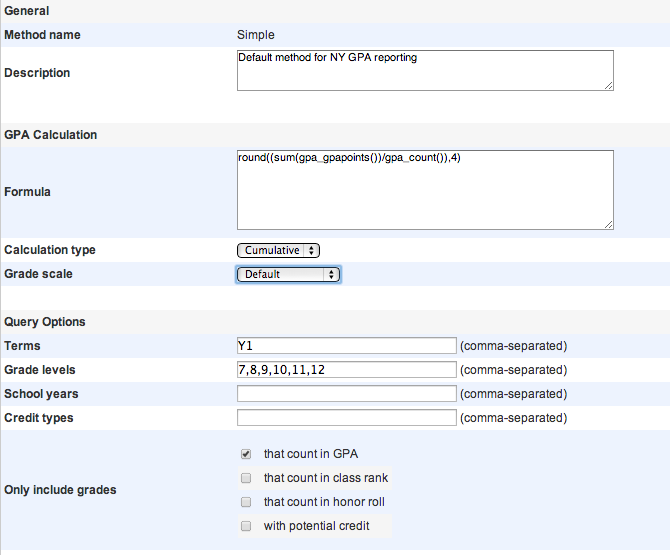Image resolution: width=670 pixels, height=555 pixels.
Task: Grab the Formula box resize handle
Action: [608, 225]
